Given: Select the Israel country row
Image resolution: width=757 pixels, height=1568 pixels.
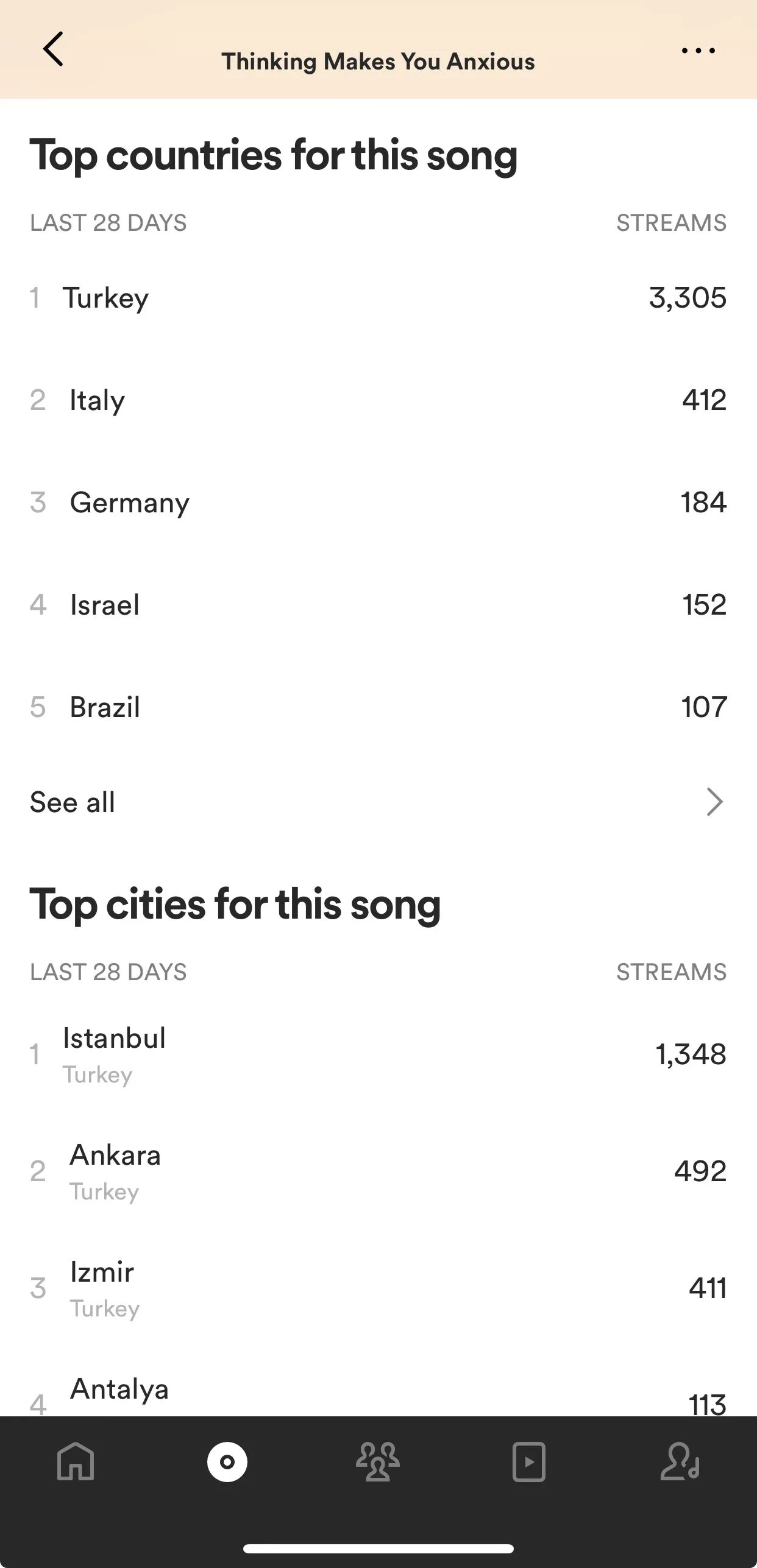Looking at the screenshot, I should tap(378, 605).
